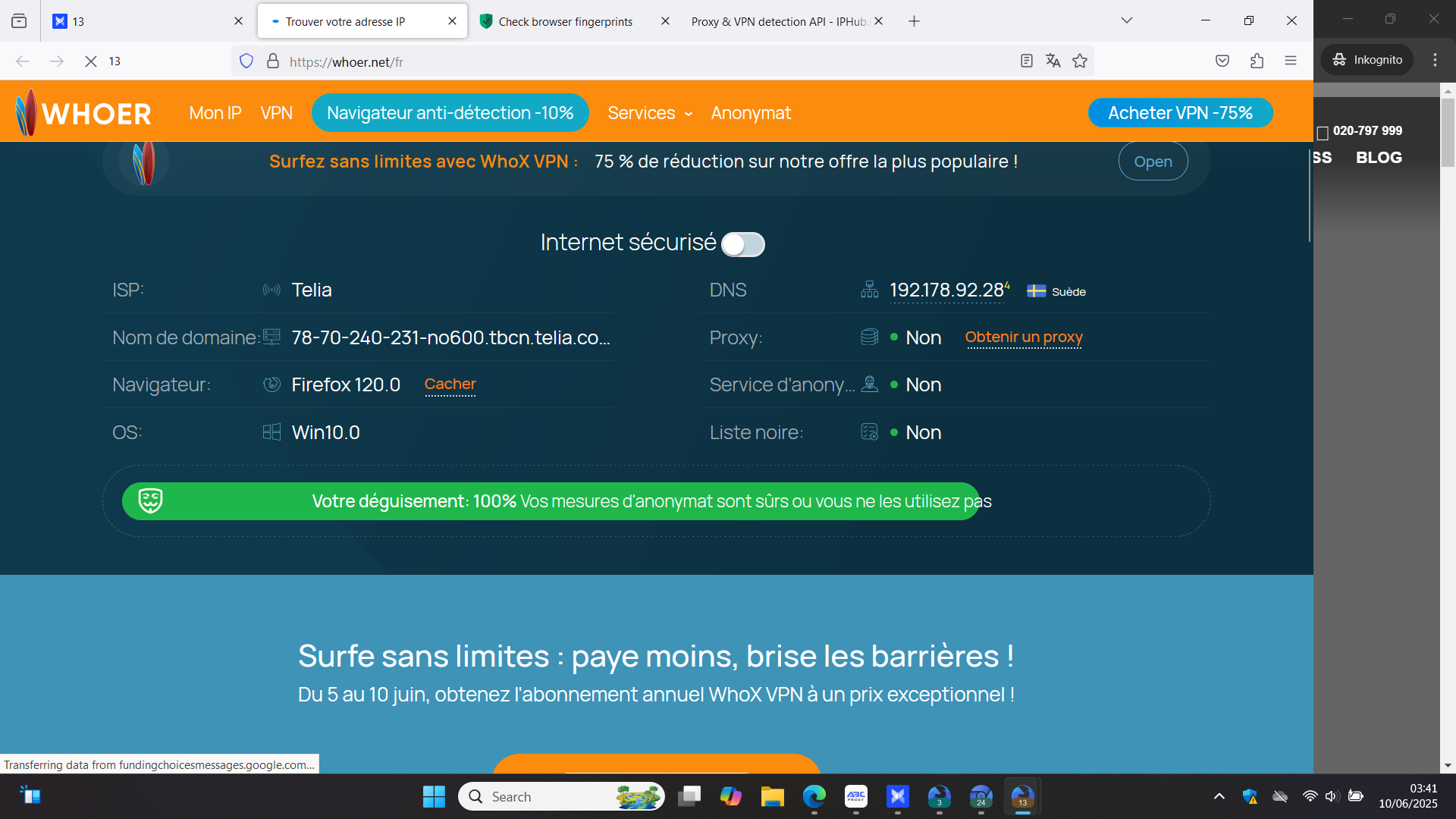
Task: Expand the Services dropdown menu
Action: pos(650,113)
